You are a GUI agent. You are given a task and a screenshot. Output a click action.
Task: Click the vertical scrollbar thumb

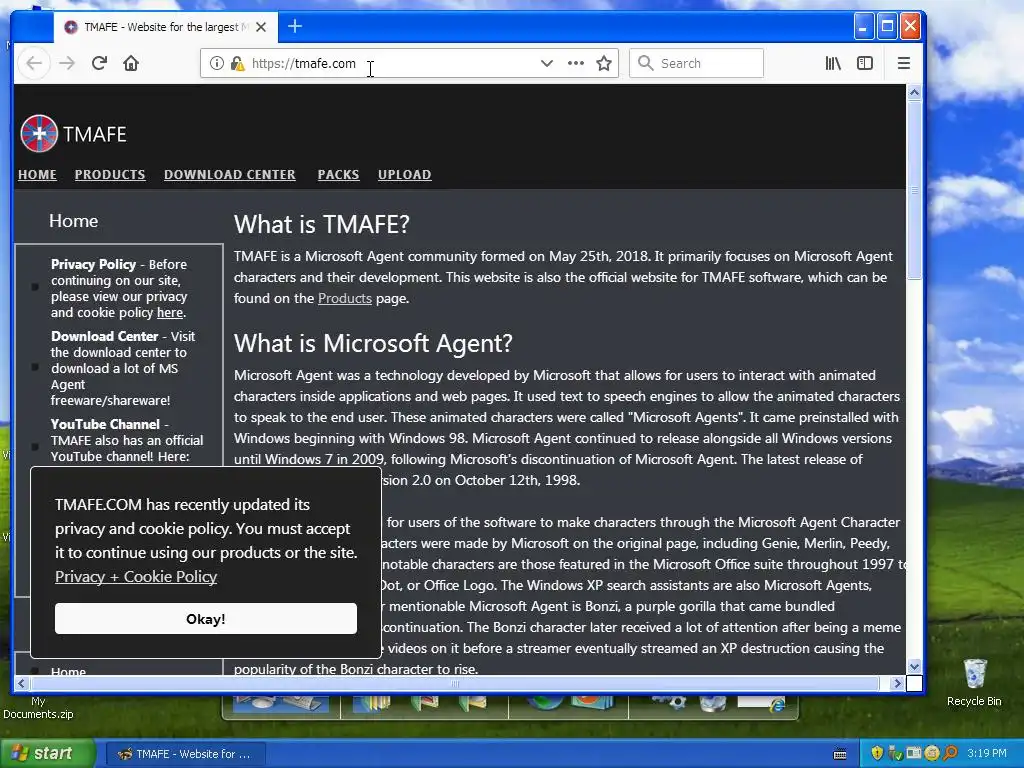pos(914,190)
